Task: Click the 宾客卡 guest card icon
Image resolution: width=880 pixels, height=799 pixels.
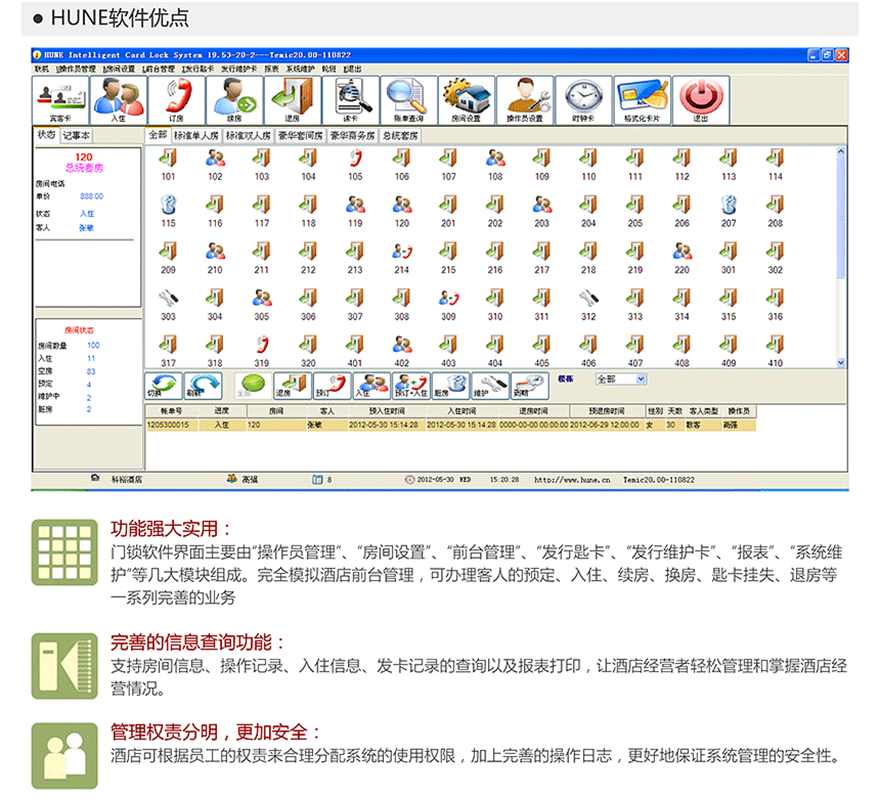Action: 60,100
